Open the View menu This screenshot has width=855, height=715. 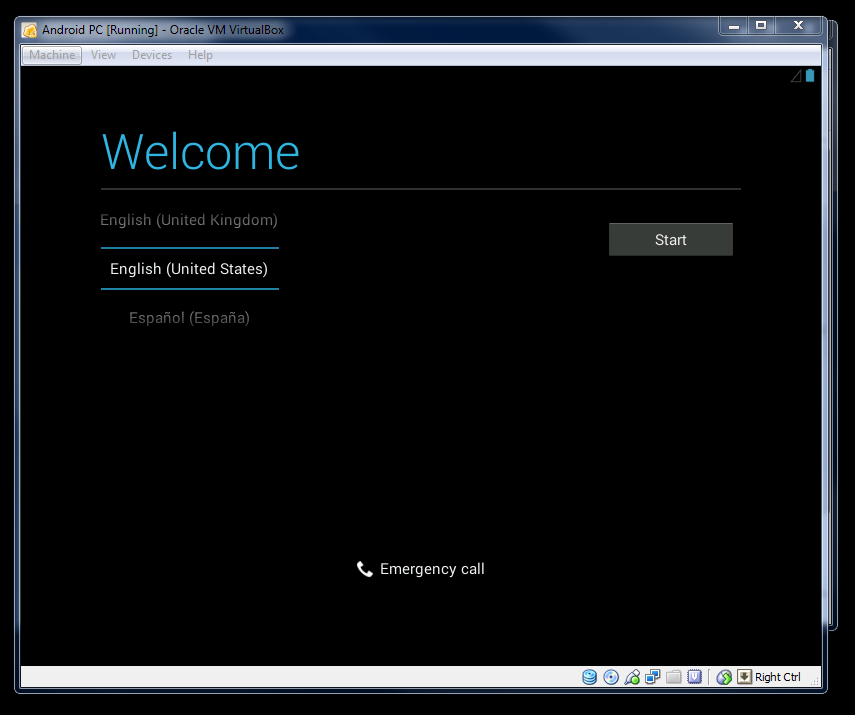(103, 55)
